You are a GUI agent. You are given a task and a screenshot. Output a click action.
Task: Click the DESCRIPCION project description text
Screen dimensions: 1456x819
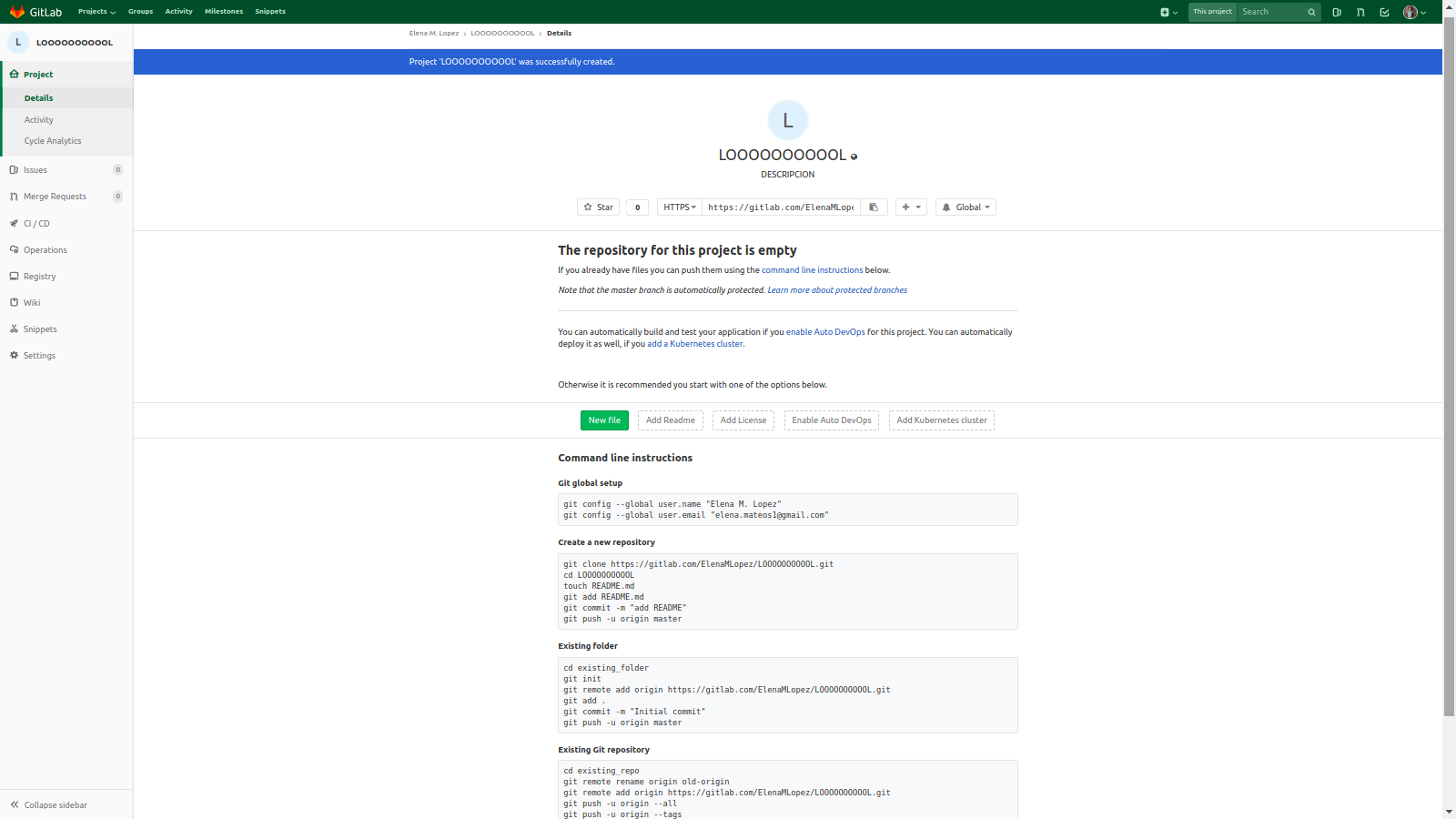click(x=788, y=175)
